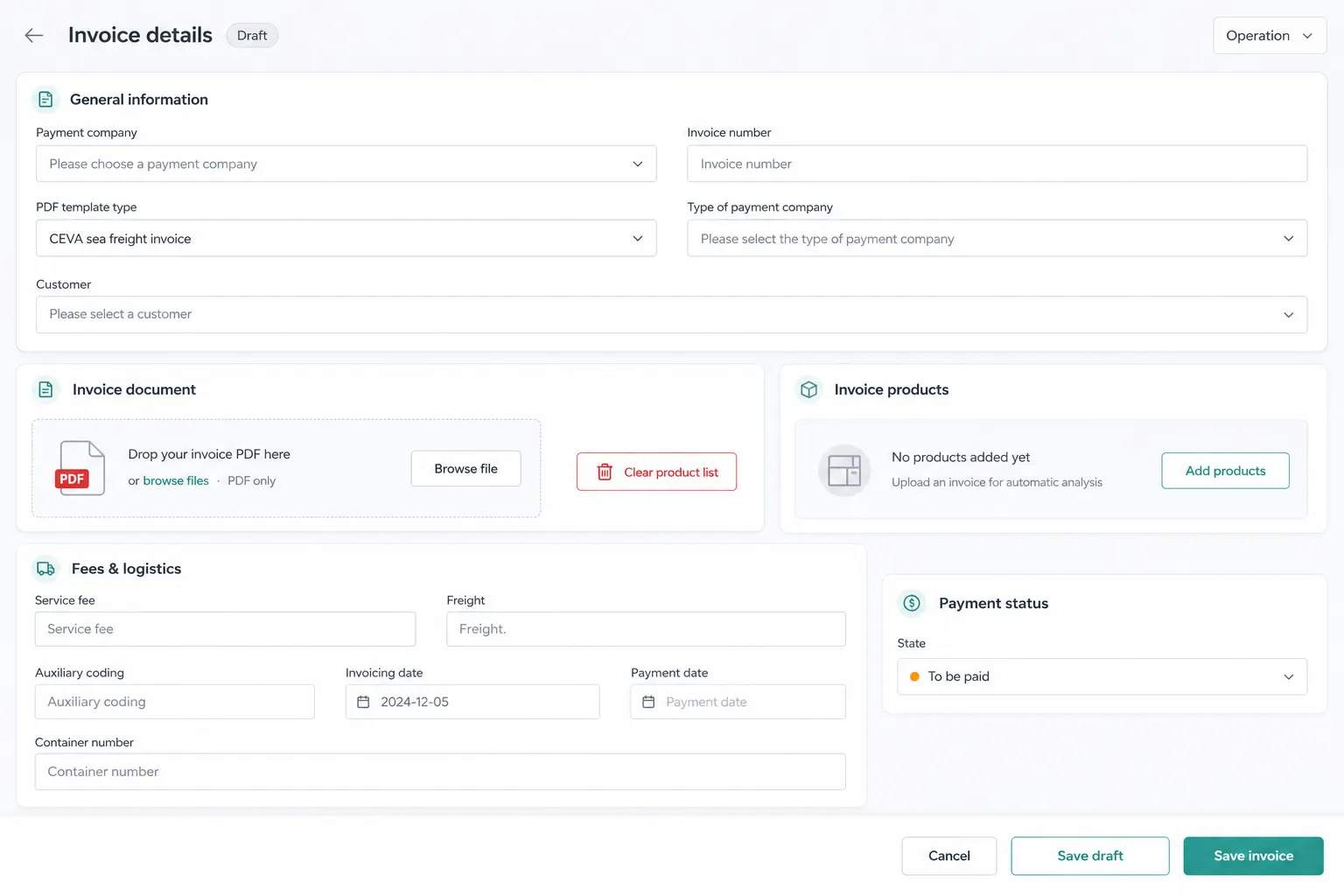Click the trash icon on Clear product list
1344x896 pixels.
click(x=605, y=472)
